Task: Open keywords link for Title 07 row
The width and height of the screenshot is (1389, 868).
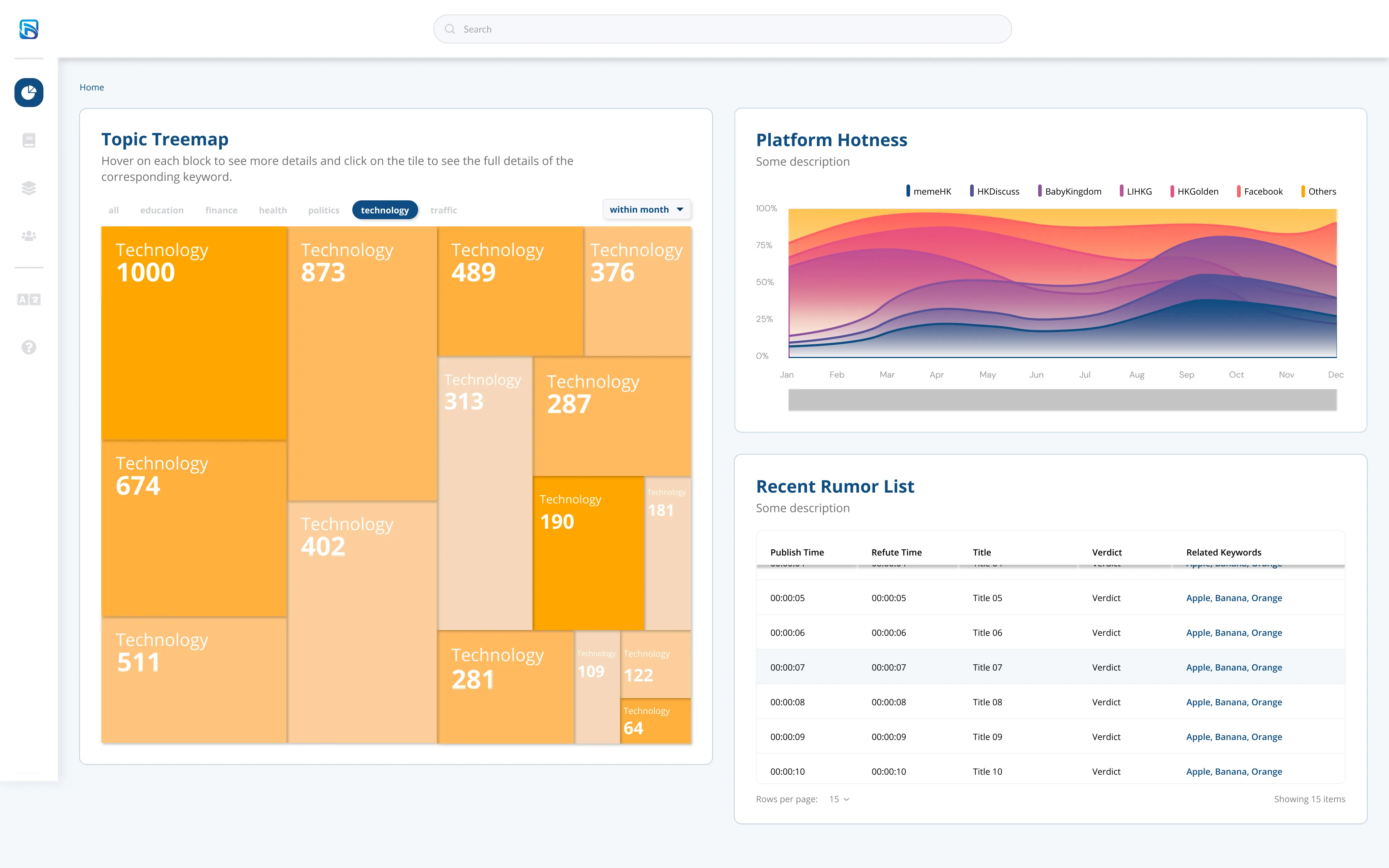Action: [1234, 667]
